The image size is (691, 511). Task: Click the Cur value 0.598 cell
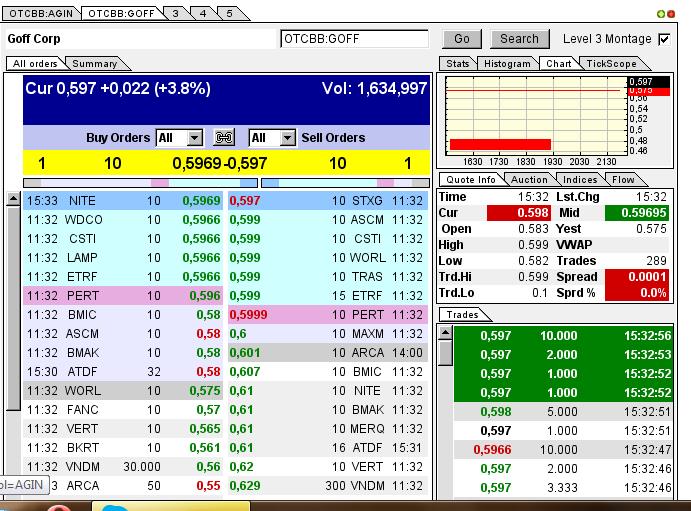click(x=519, y=213)
